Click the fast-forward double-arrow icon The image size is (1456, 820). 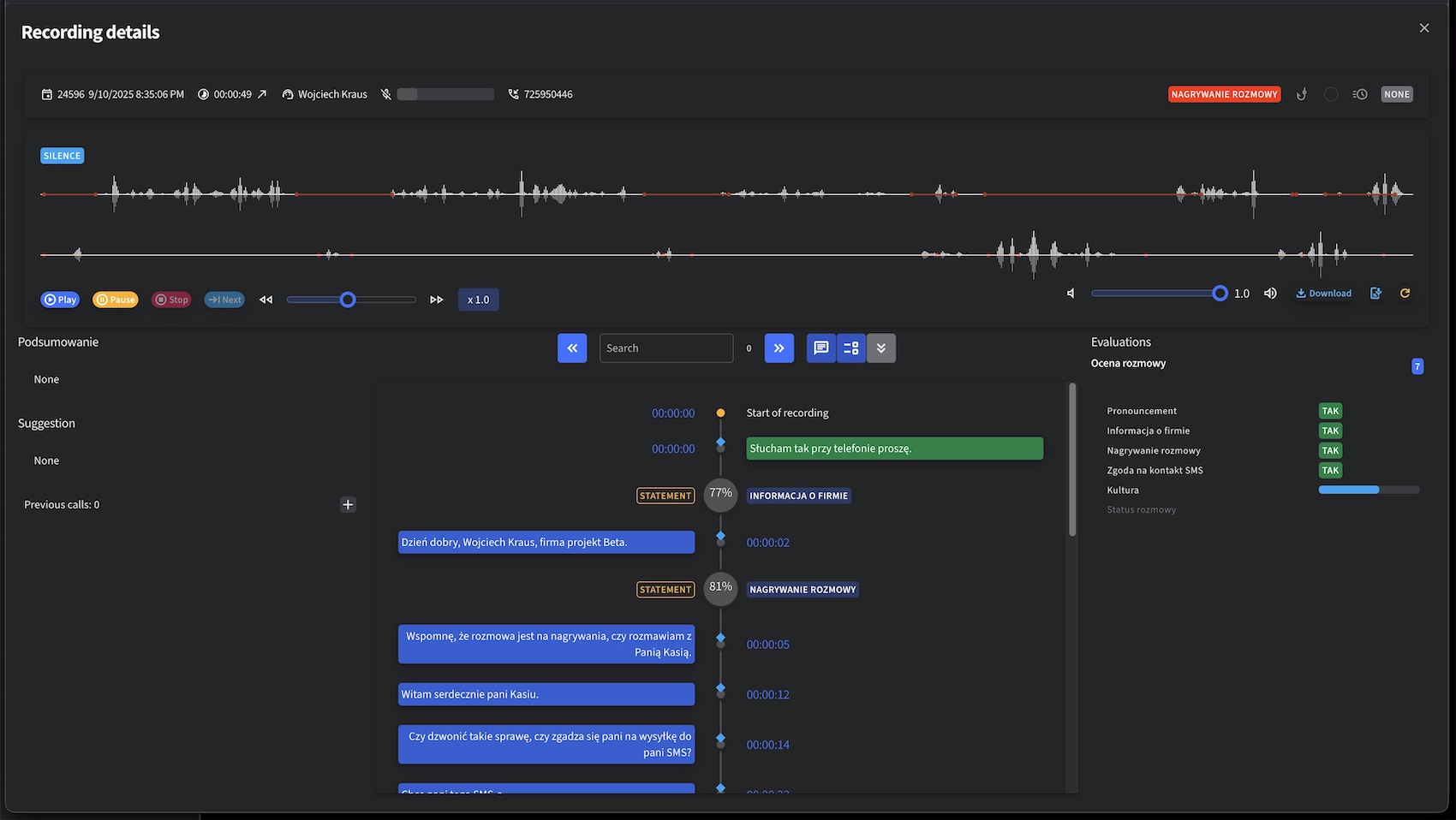(437, 300)
